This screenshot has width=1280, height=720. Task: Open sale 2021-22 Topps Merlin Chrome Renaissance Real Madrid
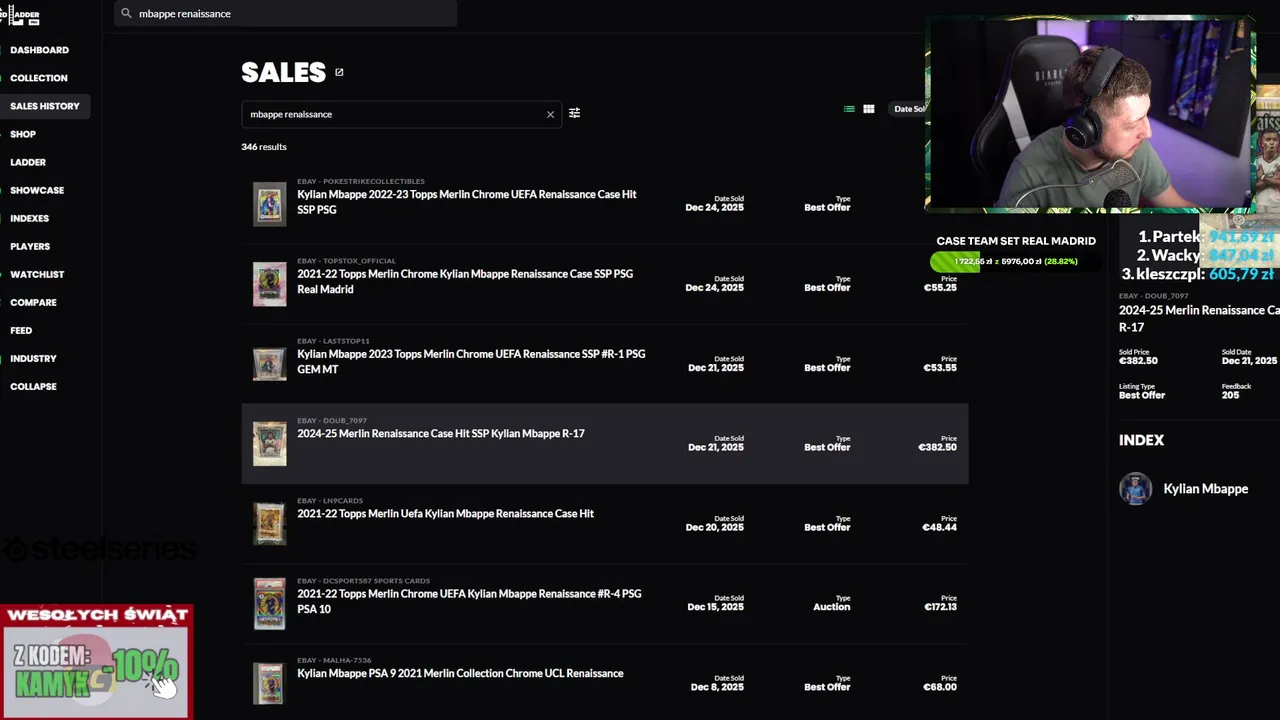465,282
